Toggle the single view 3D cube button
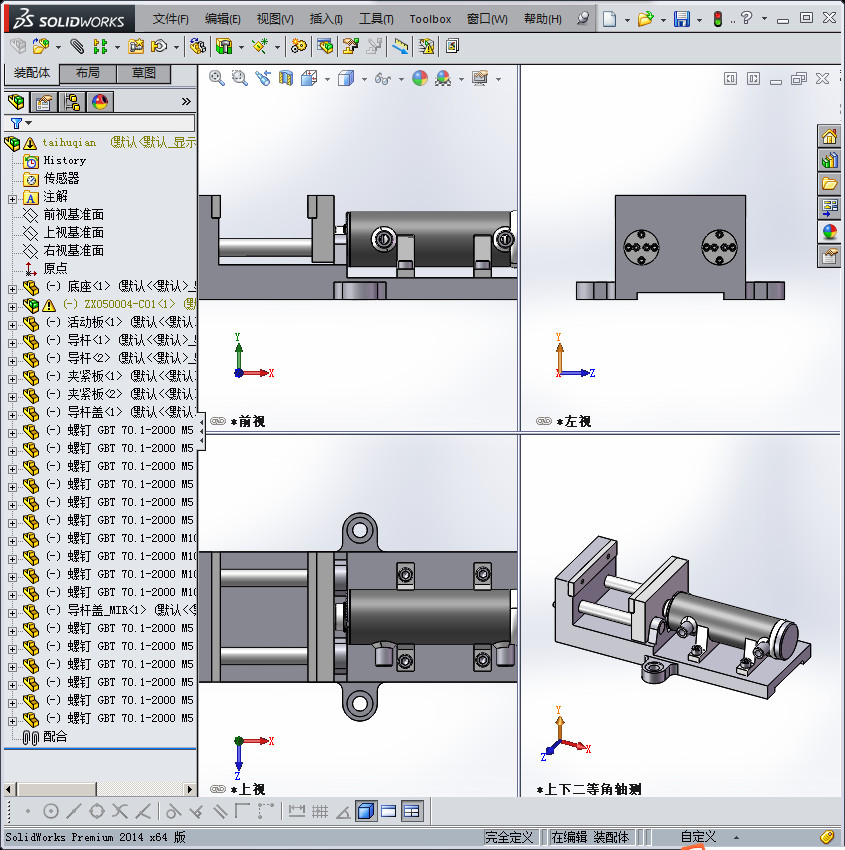Screen dimensions: 845x850 366,811
